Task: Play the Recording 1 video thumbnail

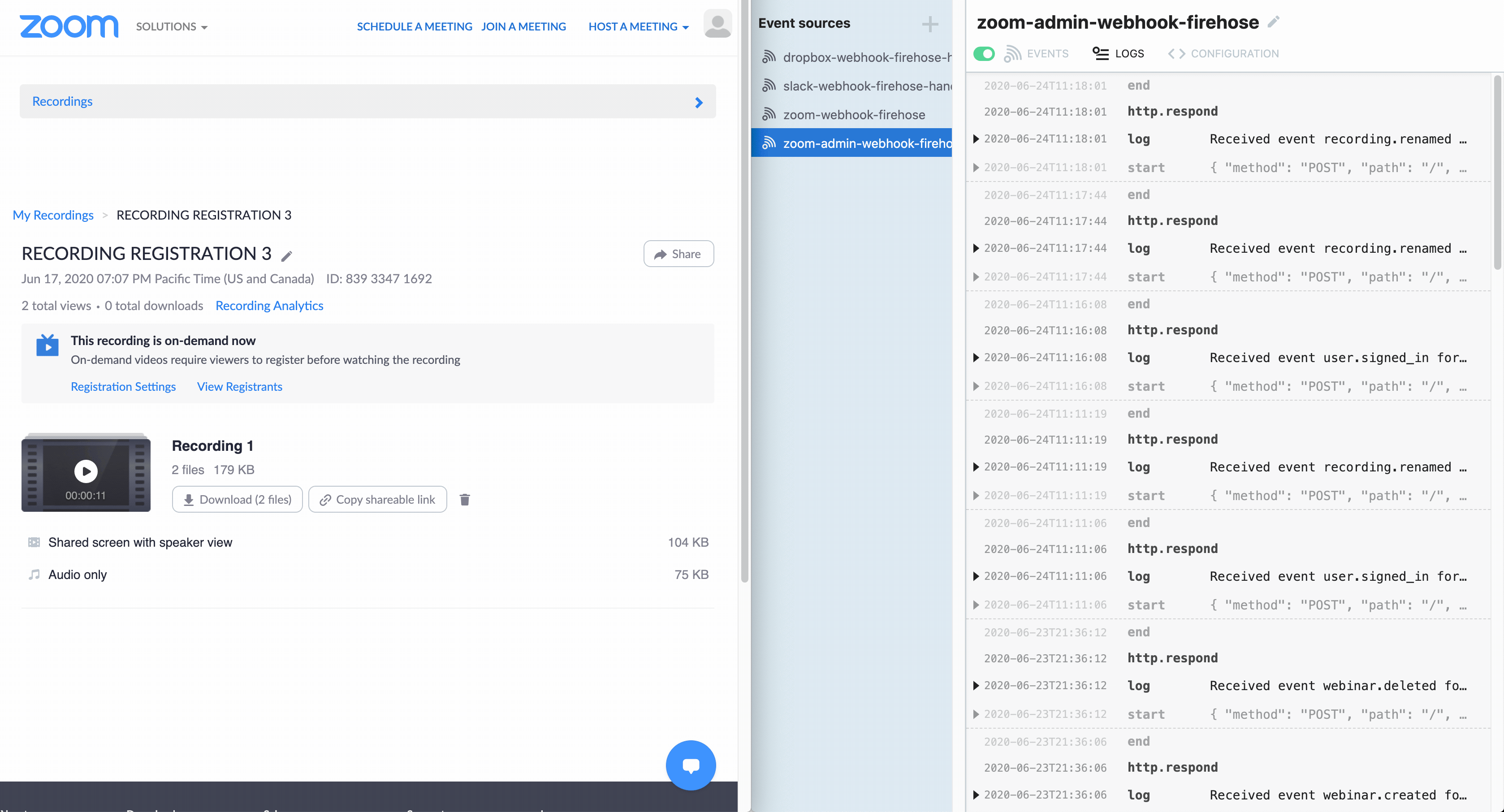Action: pos(86,471)
